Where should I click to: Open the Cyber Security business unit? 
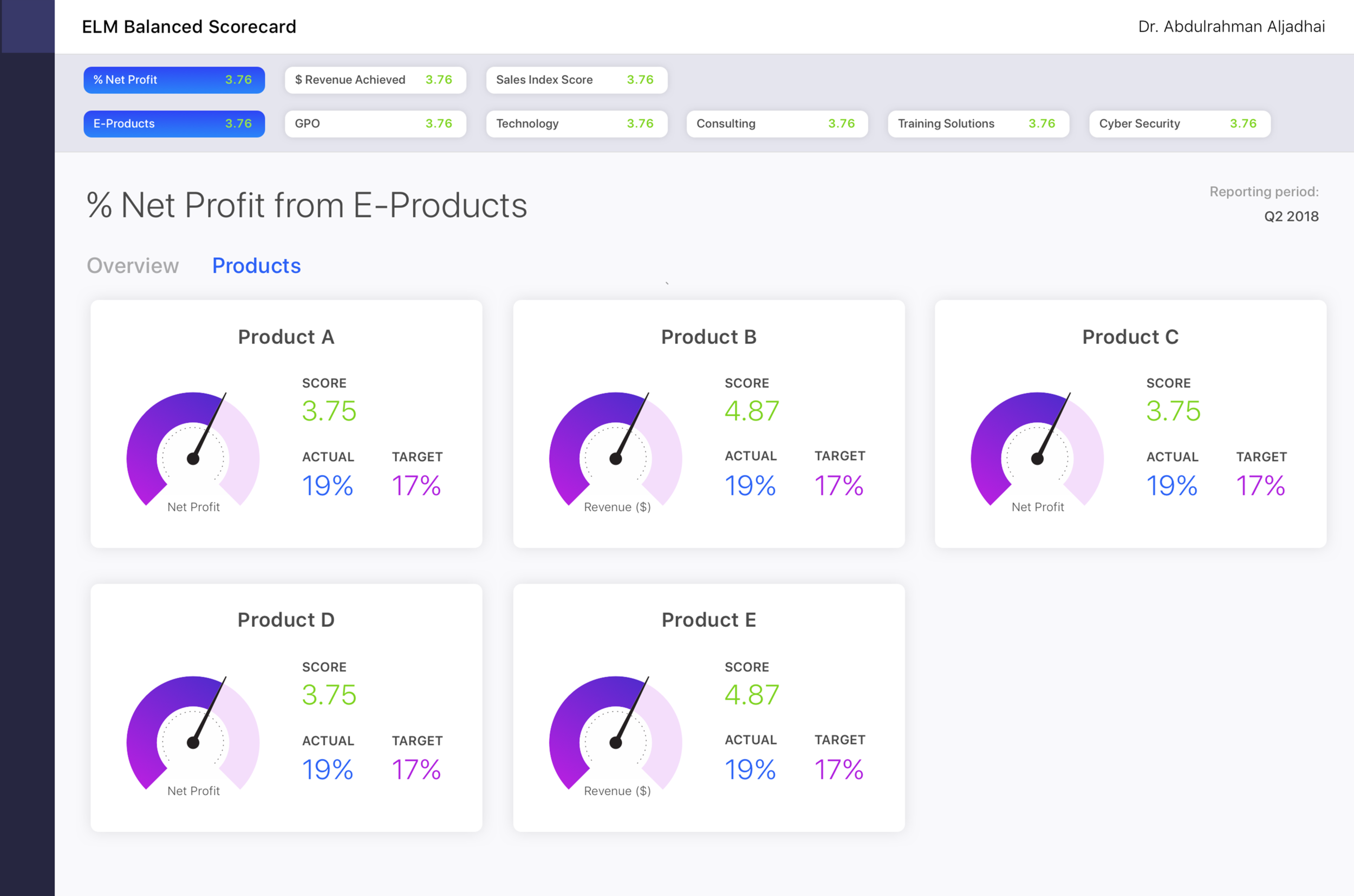tap(1179, 123)
